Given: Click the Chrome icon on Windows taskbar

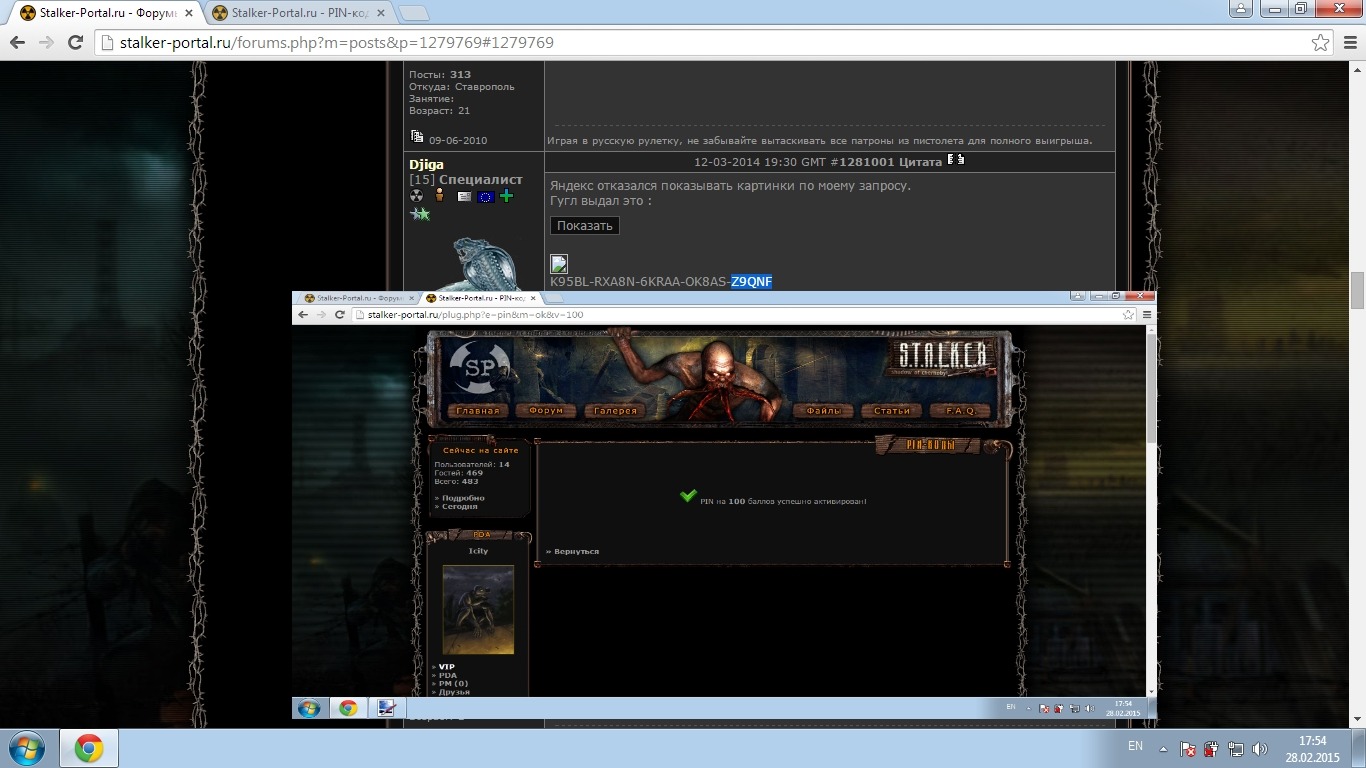Looking at the screenshot, I should coord(89,748).
